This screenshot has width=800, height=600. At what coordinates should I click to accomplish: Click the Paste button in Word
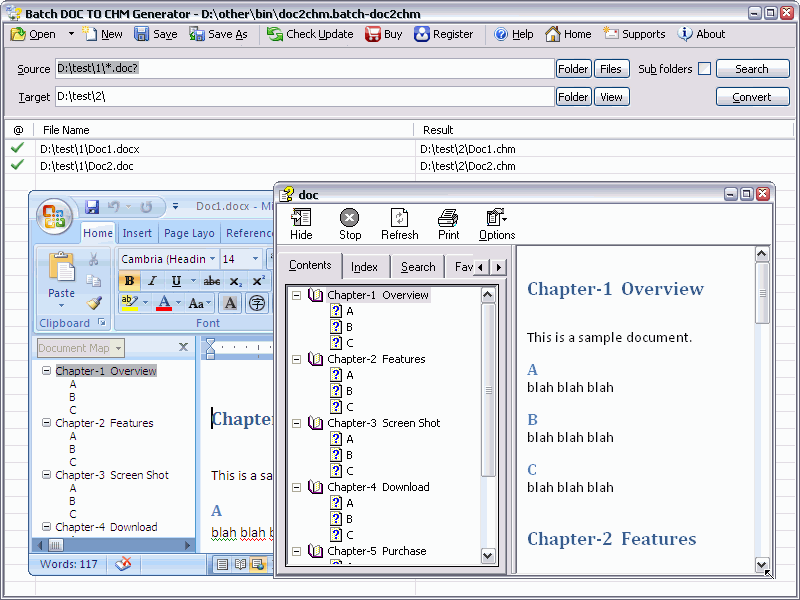61,279
